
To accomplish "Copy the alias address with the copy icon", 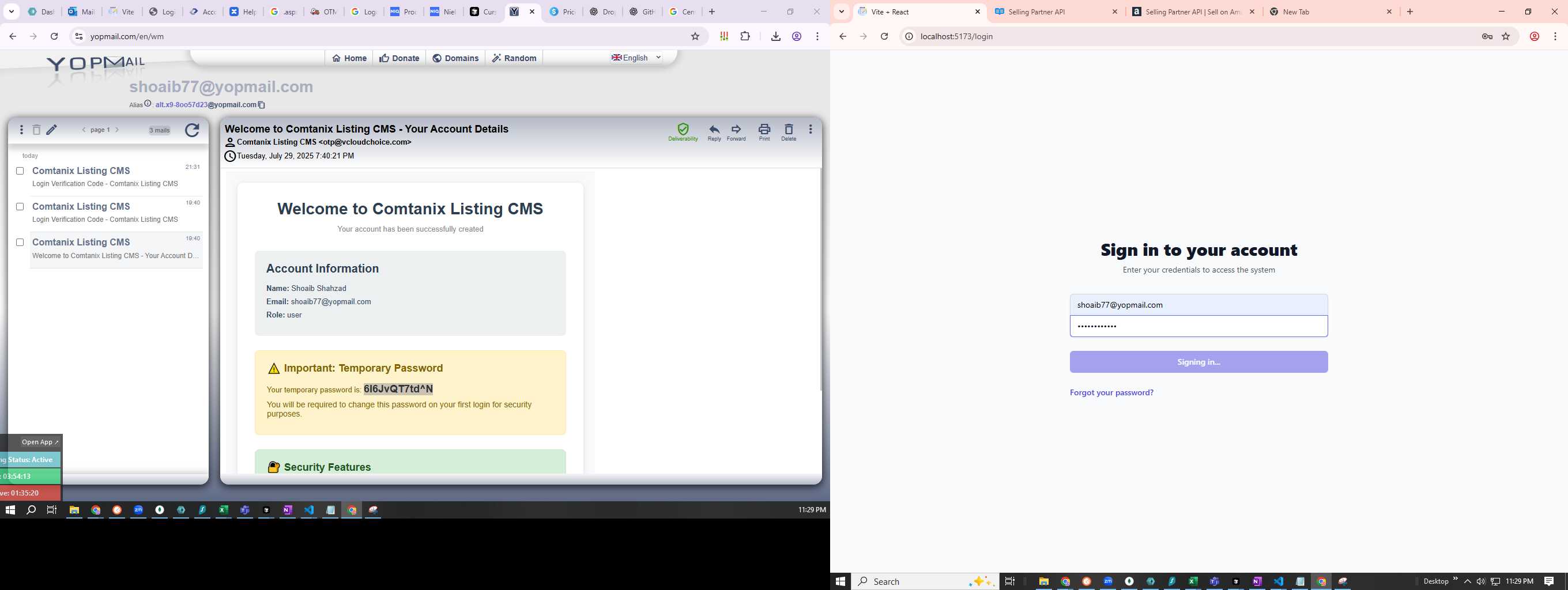I will click(x=262, y=105).
